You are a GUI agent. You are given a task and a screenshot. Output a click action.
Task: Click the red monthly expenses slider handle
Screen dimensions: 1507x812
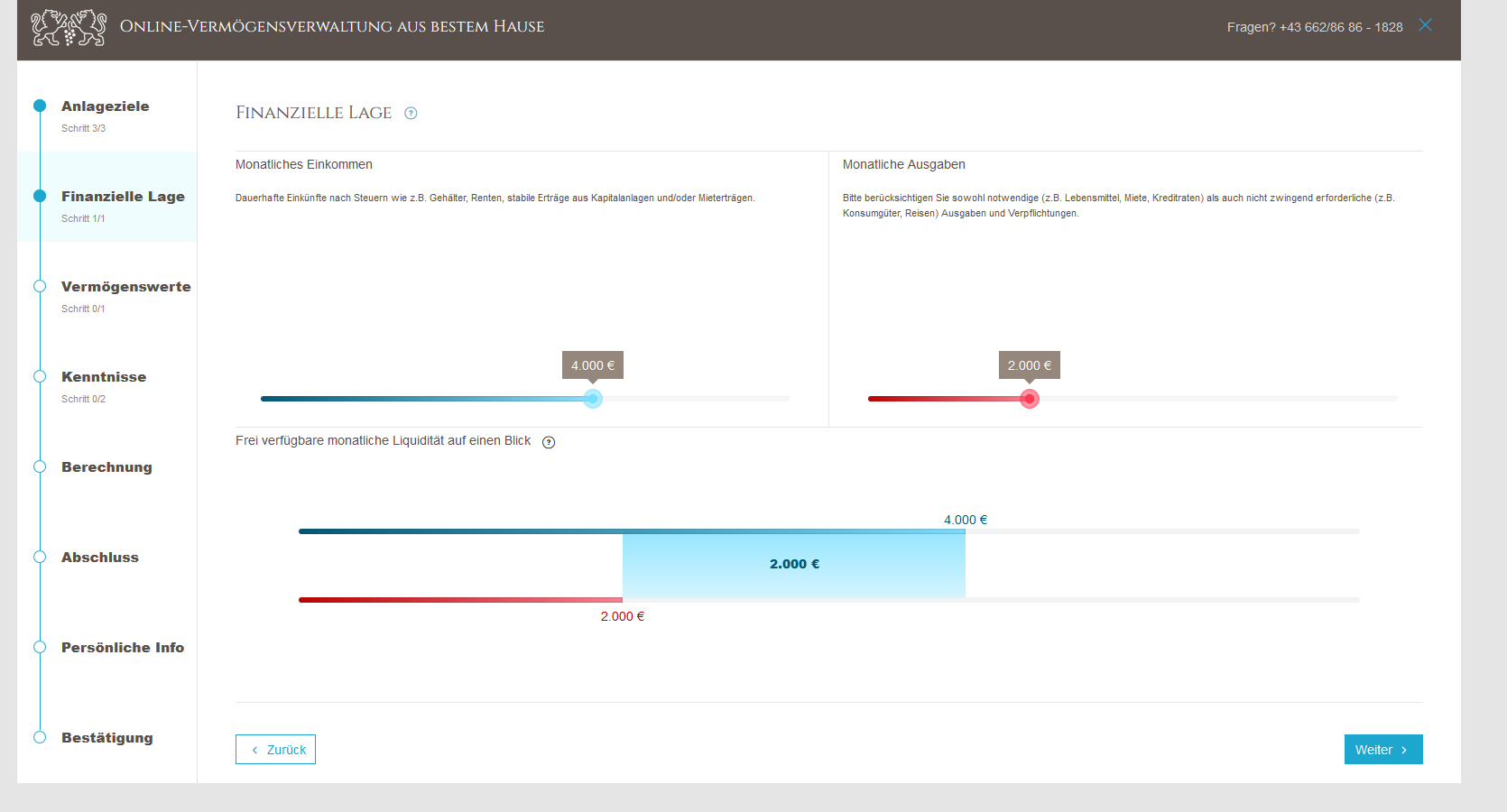click(1030, 399)
